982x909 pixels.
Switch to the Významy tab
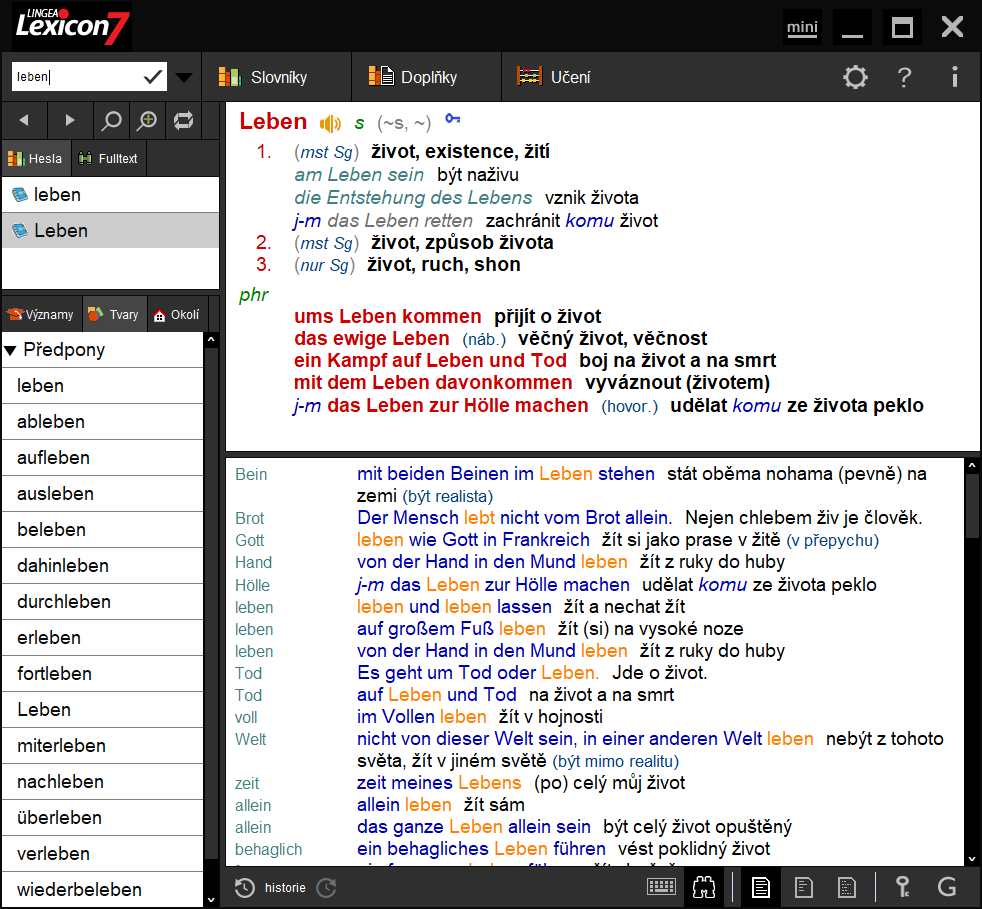tap(41, 314)
